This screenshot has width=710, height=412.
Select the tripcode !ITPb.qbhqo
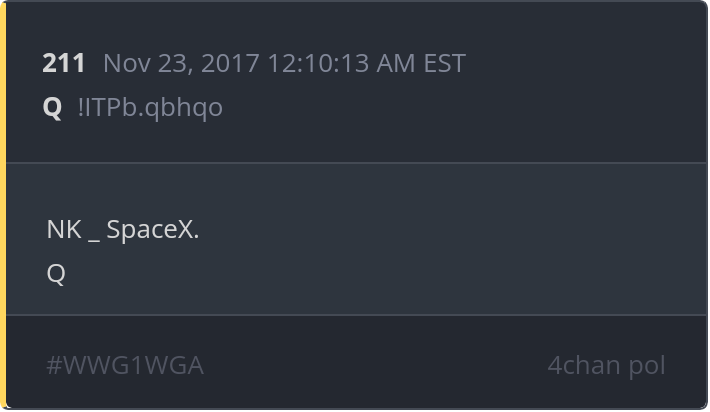click(150, 108)
